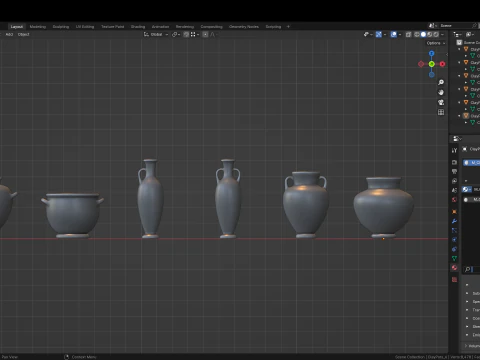This screenshot has width=480, height=360.
Task: Switch to wireframe viewport shading
Action: point(417,34)
